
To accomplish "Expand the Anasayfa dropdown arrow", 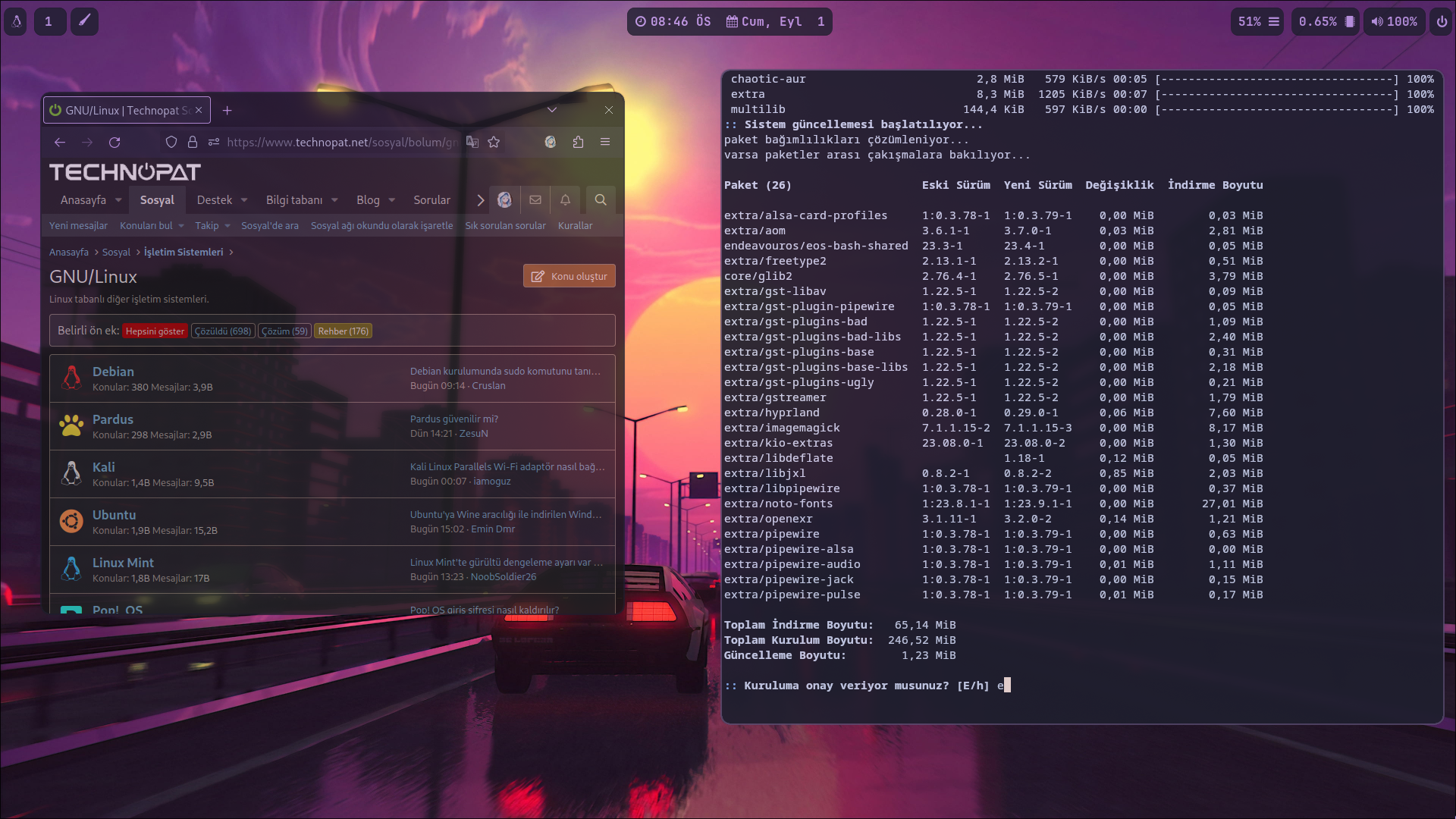I will pyautogui.click(x=118, y=200).
